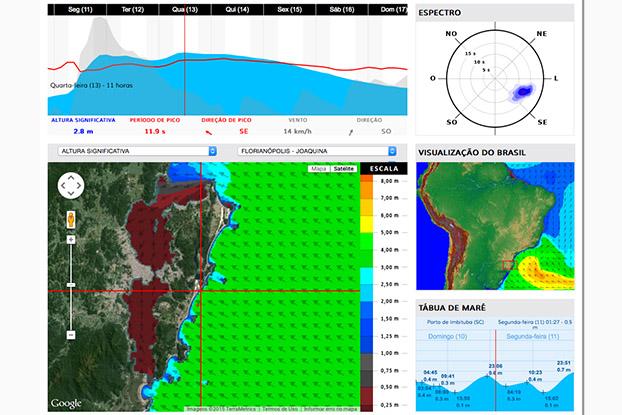Click the ALTURA SIGNIFICATIVA blue label

click(83, 120)
